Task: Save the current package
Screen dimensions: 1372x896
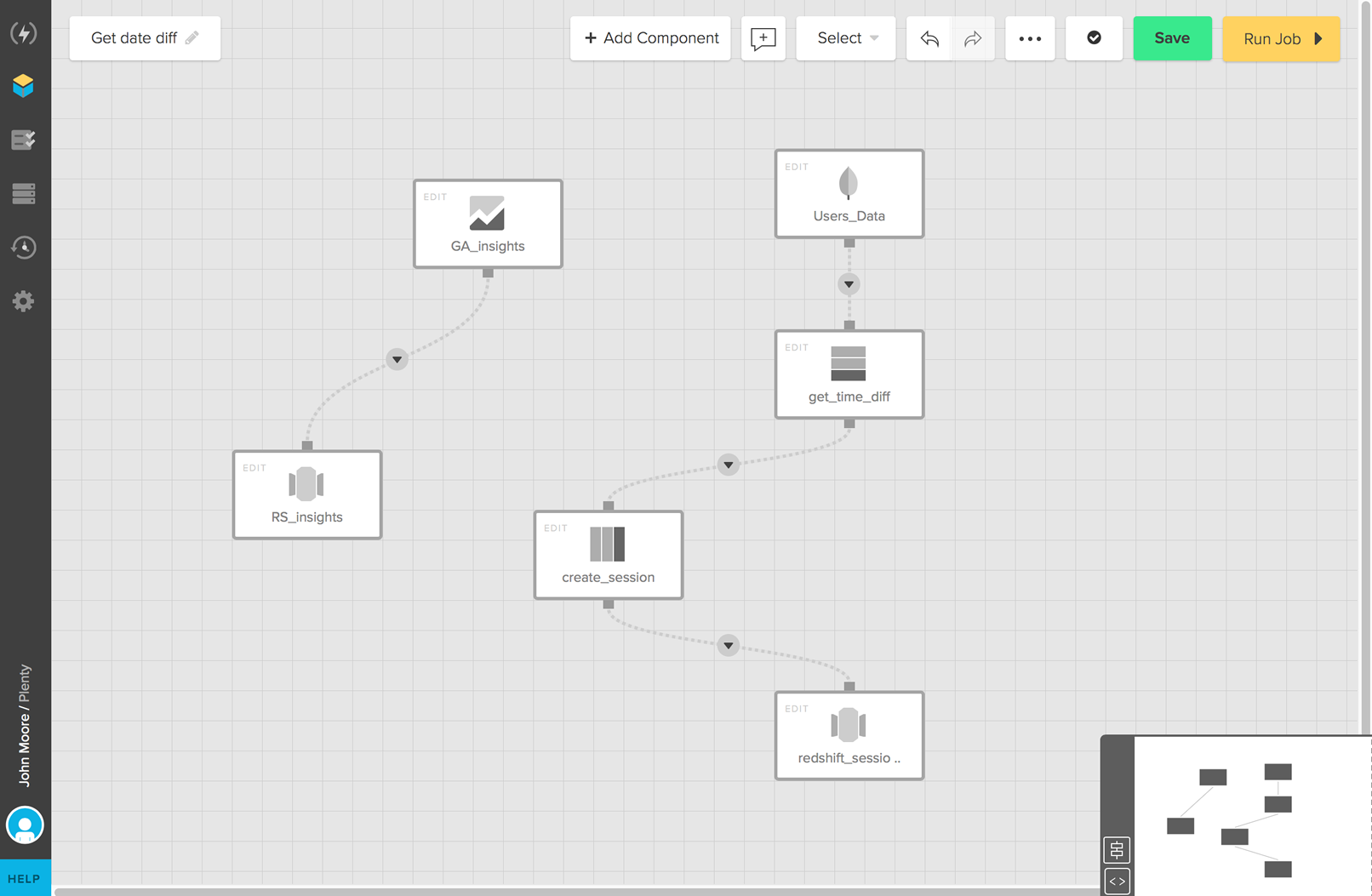Action: point(1172,38)
